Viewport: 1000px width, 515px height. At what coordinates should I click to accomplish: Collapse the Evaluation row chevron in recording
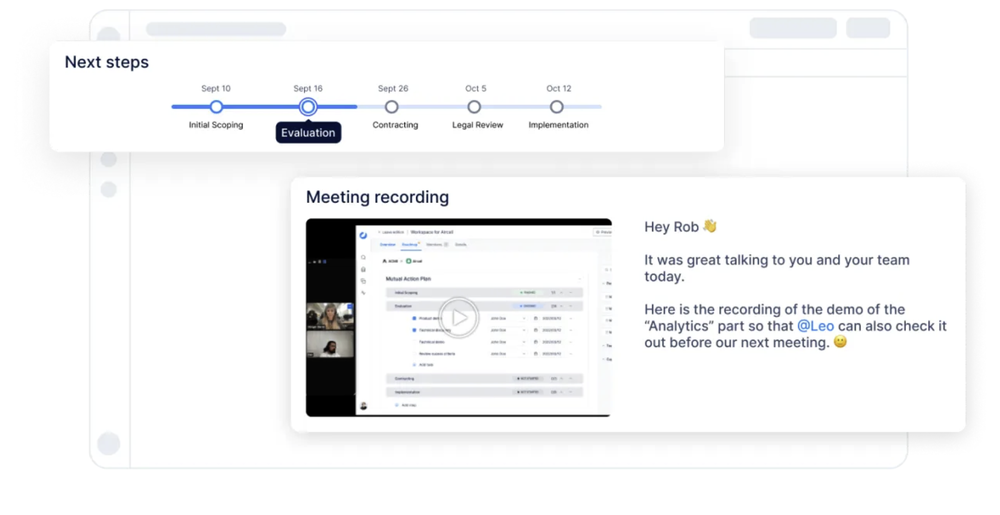[x=561, y=306]
